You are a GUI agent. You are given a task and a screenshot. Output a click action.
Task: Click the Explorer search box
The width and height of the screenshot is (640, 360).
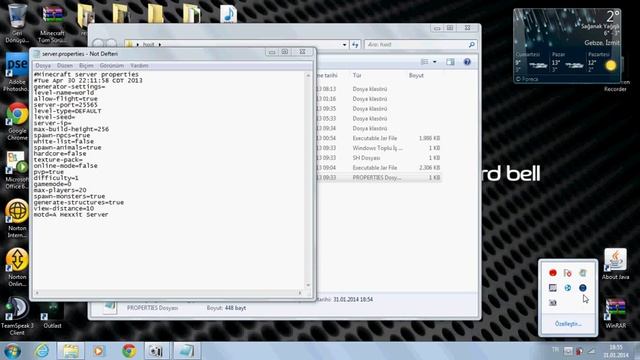(420, 44)
